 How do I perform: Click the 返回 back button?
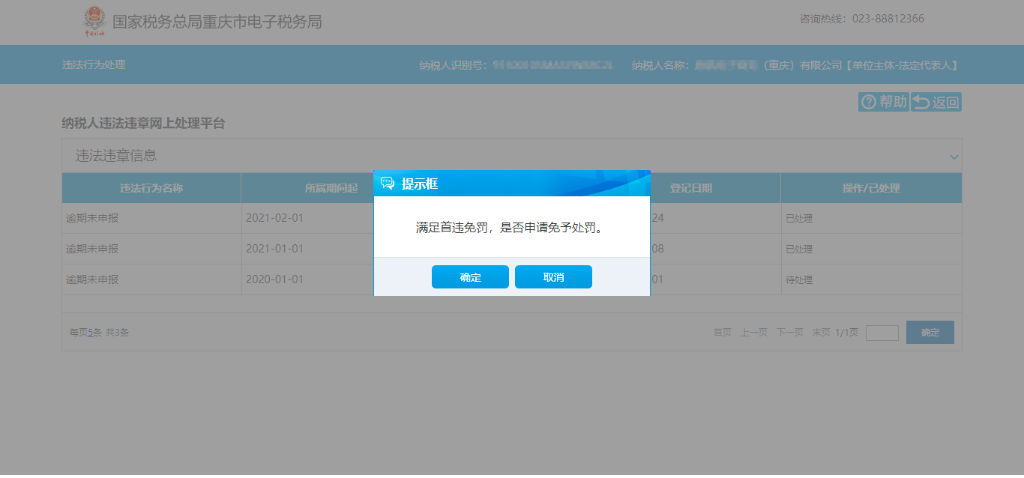click(936, 102)
